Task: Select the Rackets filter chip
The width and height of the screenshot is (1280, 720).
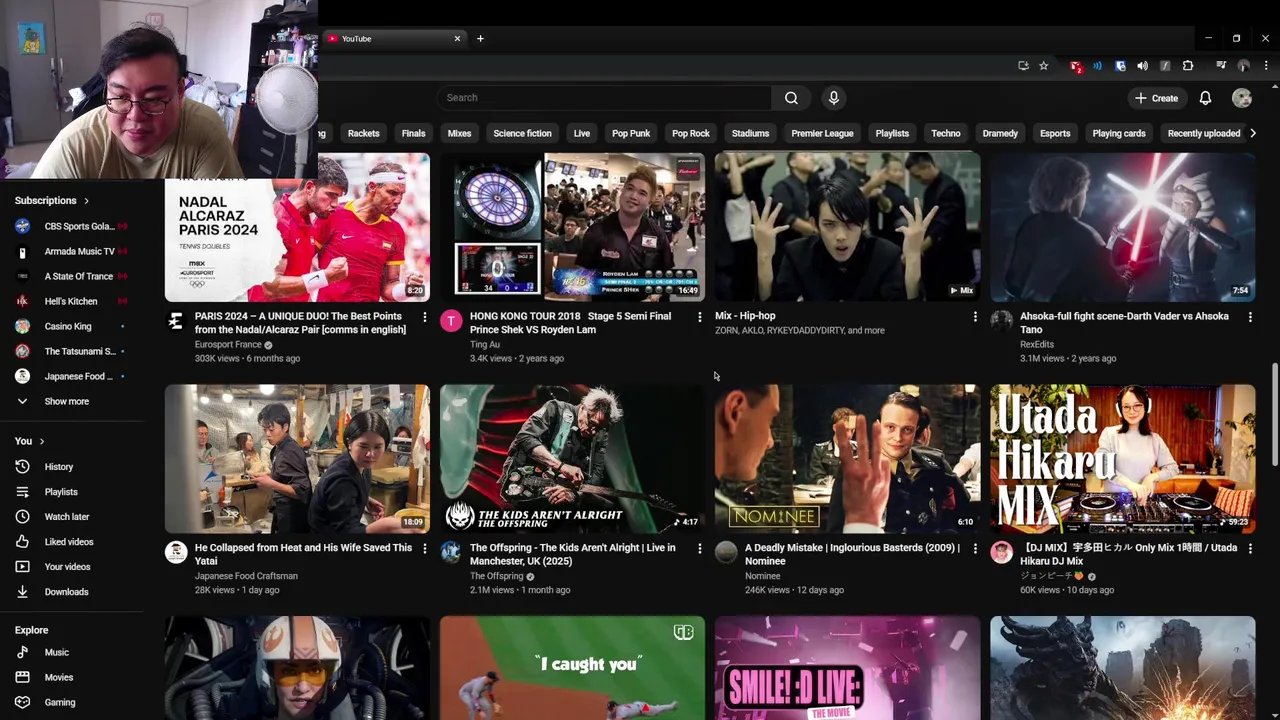Action: [363, 133]
